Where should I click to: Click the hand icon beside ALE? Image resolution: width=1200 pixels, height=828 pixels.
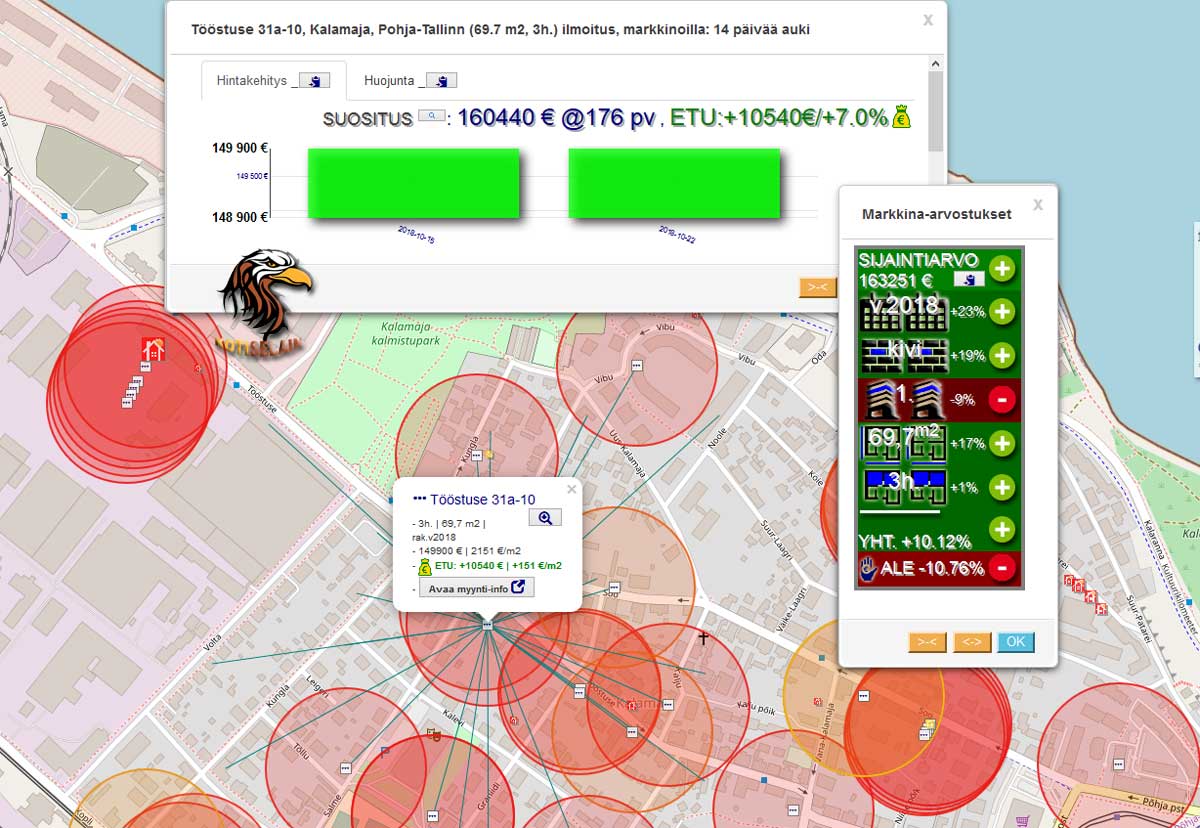pos(868,568)
